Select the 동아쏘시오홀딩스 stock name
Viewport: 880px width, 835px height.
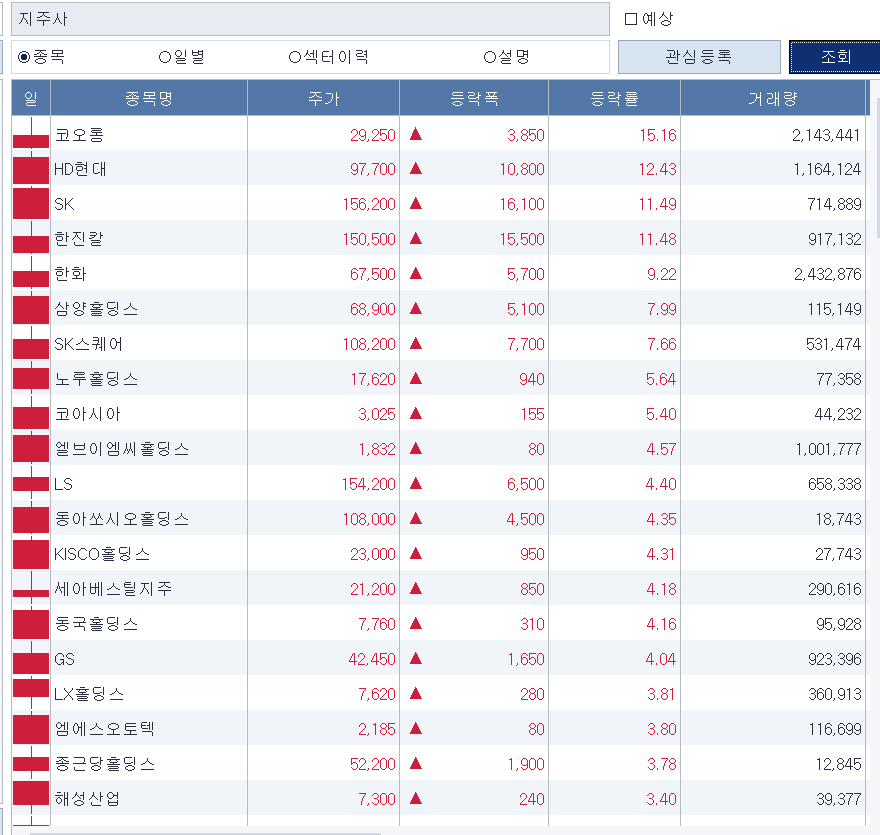pos(121,519)
